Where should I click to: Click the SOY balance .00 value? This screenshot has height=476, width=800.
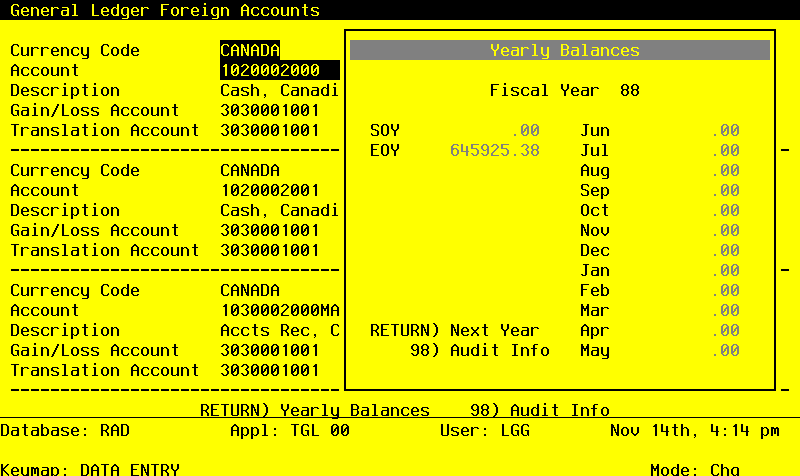525,131
